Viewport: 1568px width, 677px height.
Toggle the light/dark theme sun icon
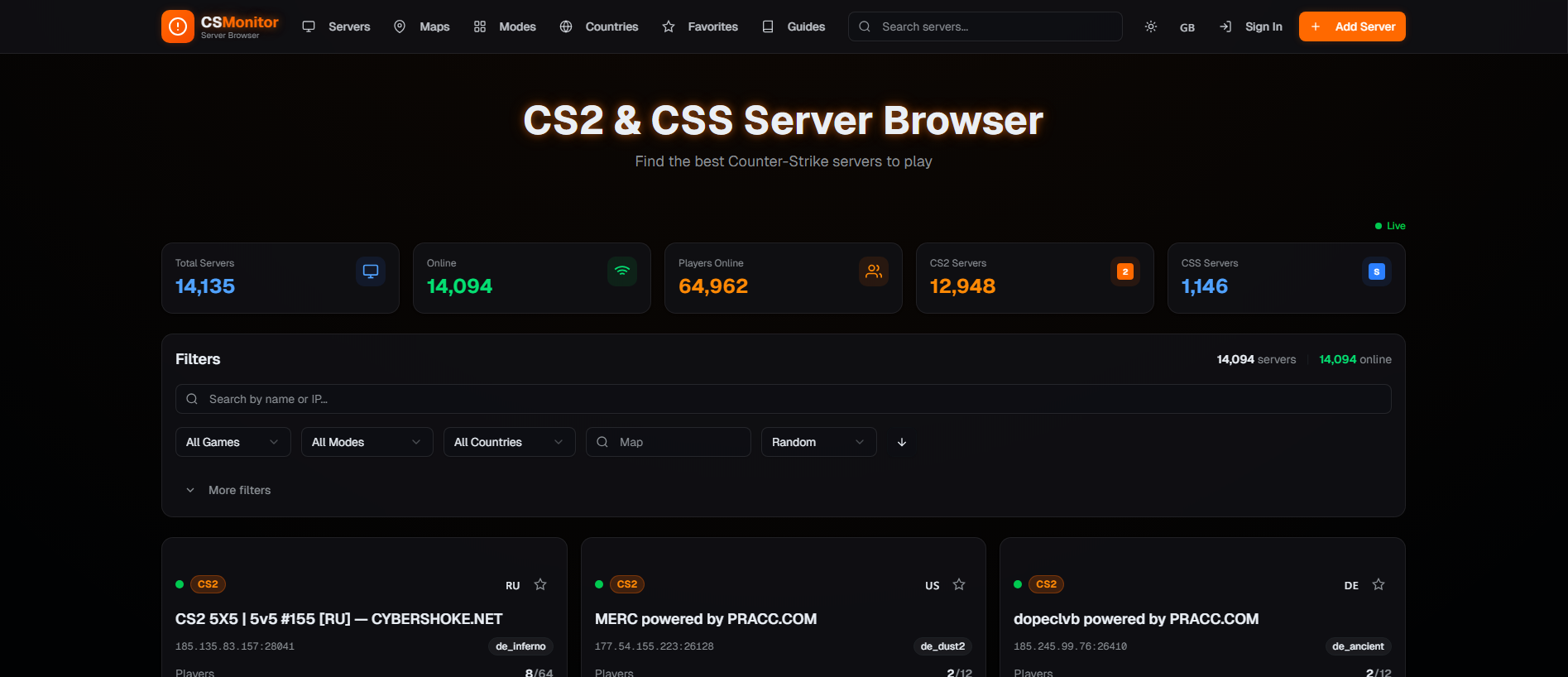pos(1151,26)
